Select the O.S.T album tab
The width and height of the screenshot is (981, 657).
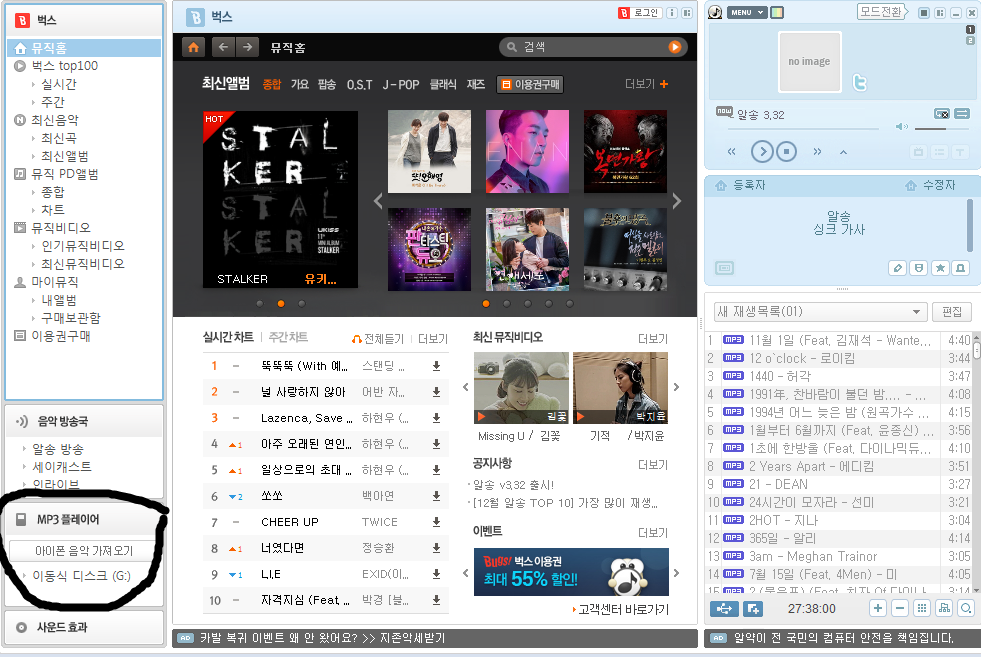pyautogui.click(x=360, y=84)
